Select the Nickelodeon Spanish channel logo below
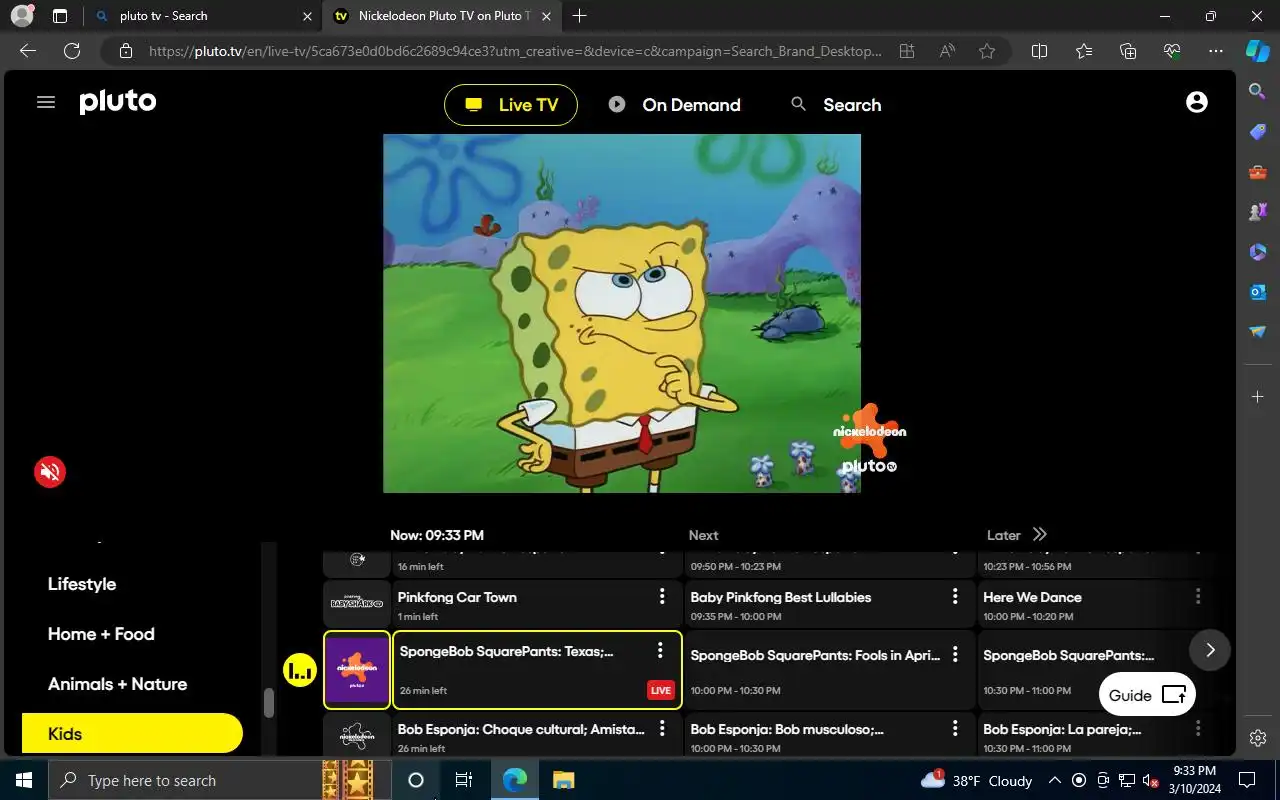 357,736
